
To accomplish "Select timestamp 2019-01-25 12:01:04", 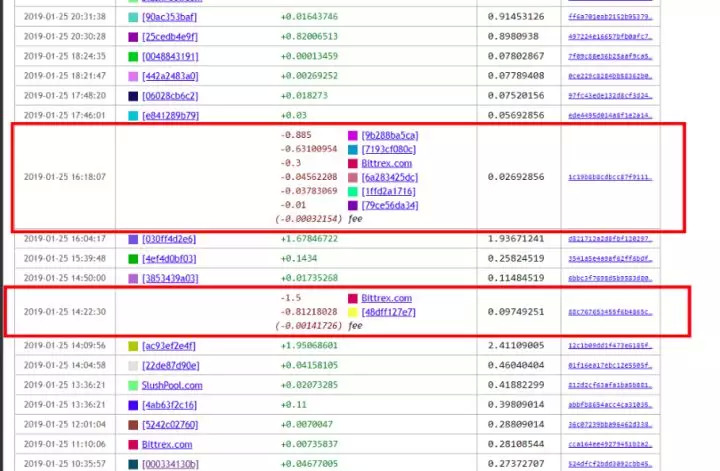I will [65, 424].
